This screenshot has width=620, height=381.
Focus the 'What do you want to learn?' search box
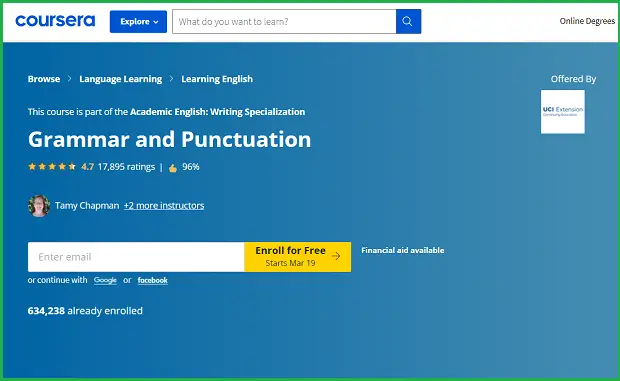click(x=284, y=22)
